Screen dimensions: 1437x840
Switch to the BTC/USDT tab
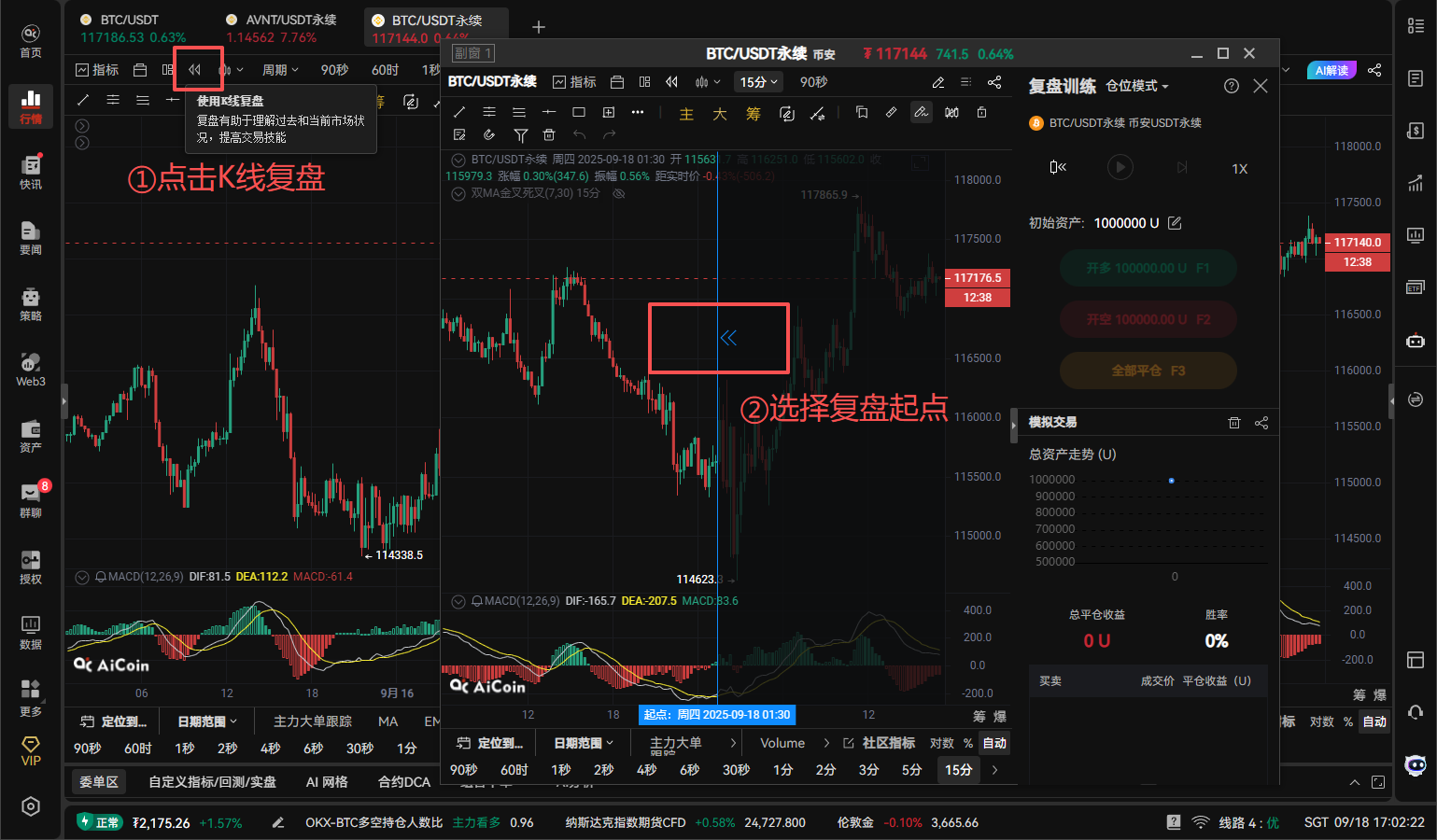(133, 28)
